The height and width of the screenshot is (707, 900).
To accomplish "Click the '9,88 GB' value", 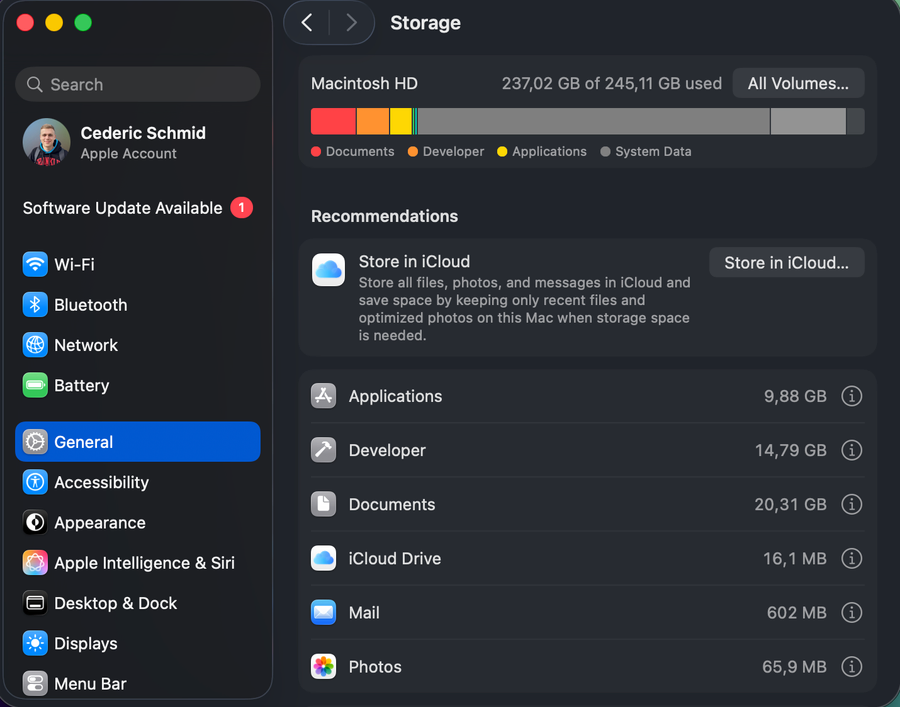I will click(795, 396).
